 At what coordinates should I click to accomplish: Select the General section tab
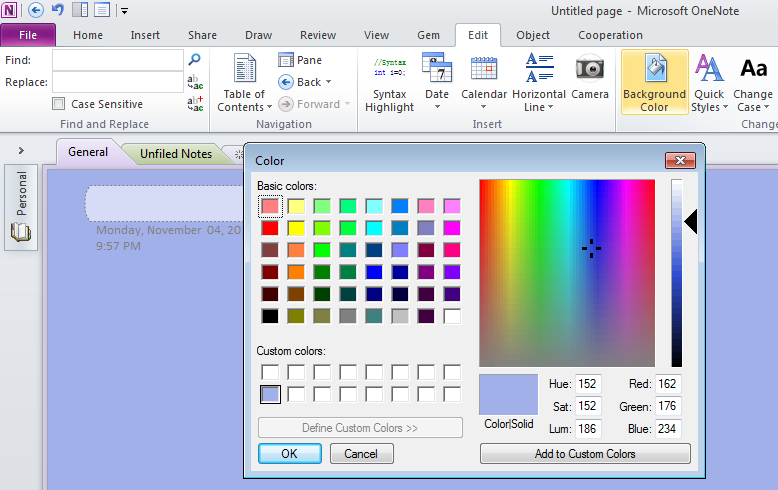[x=88, y=152]
